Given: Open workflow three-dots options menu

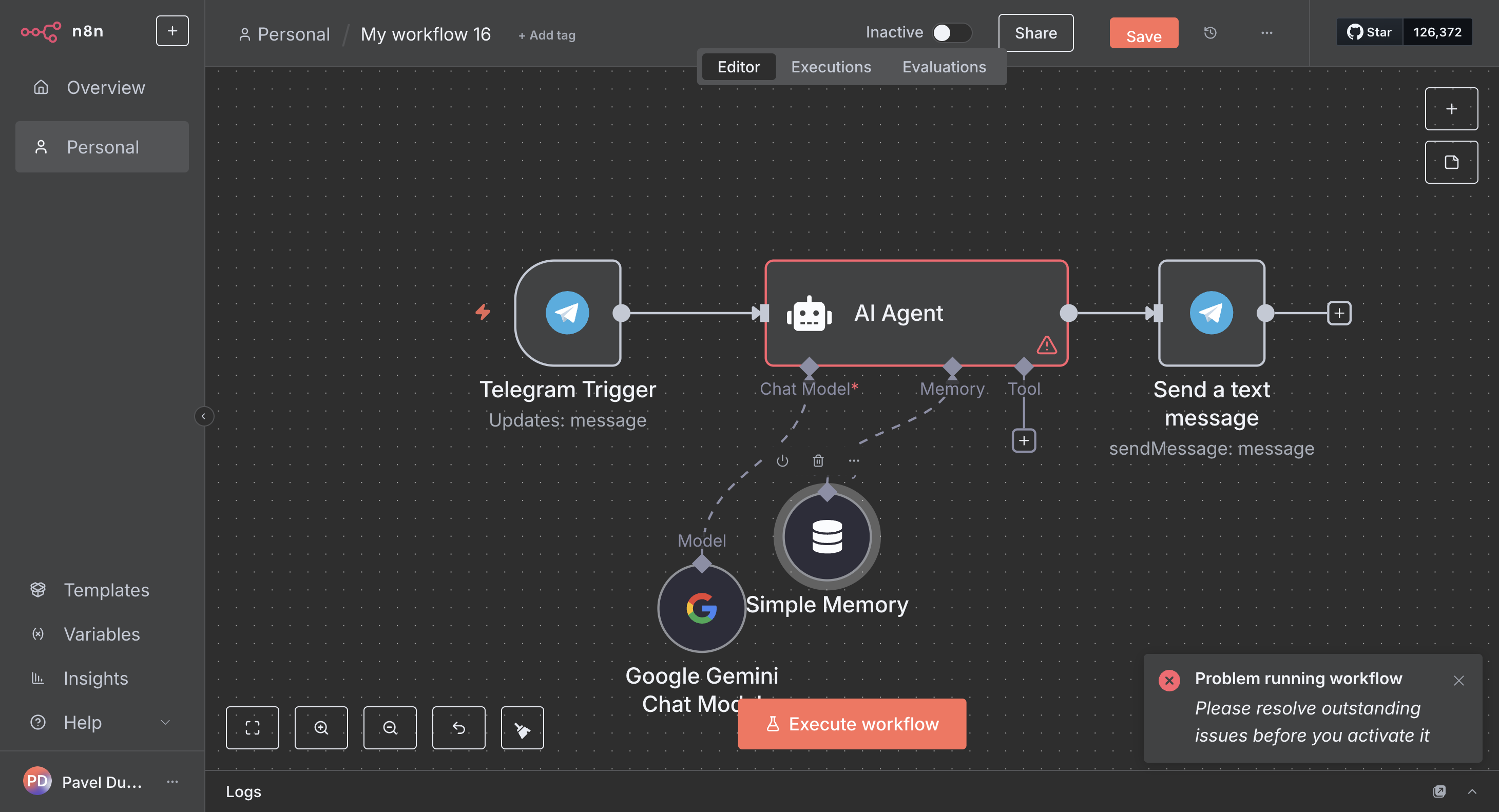Looking at the screenshot, I should [1266, 33].
